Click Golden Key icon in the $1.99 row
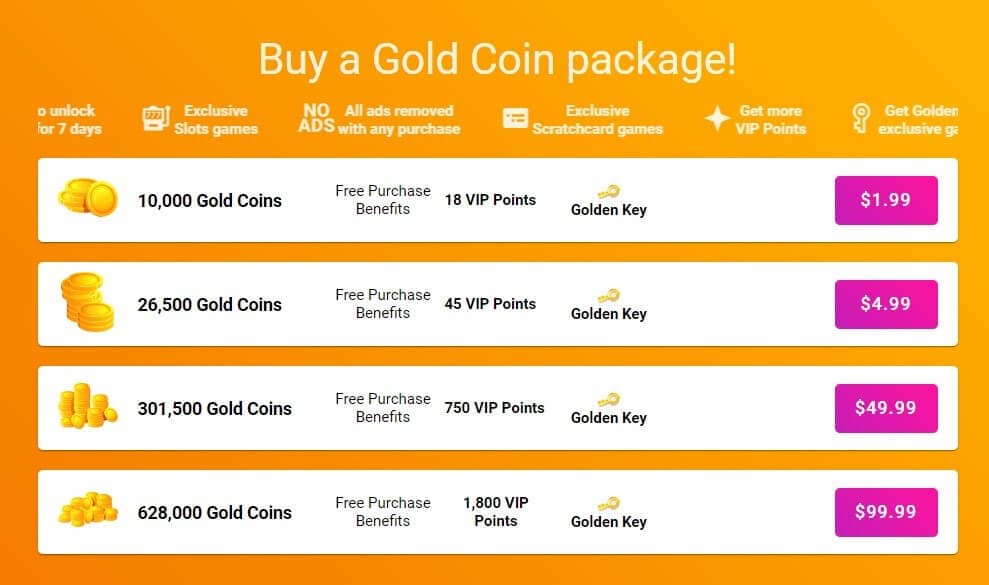 tap(609, 192)
